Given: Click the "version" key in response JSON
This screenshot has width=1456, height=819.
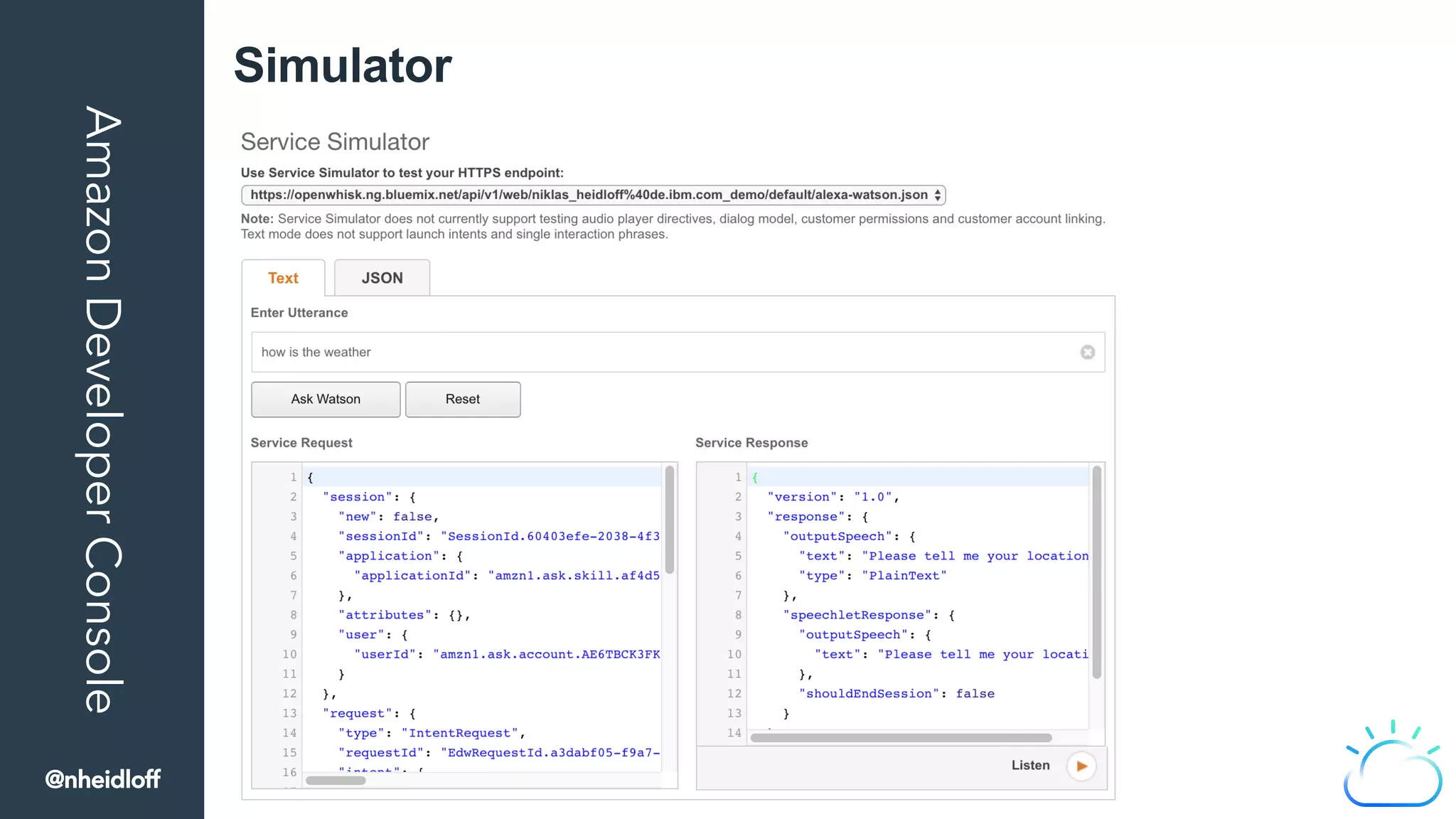Looking at the screenshot, I should 801,497.
